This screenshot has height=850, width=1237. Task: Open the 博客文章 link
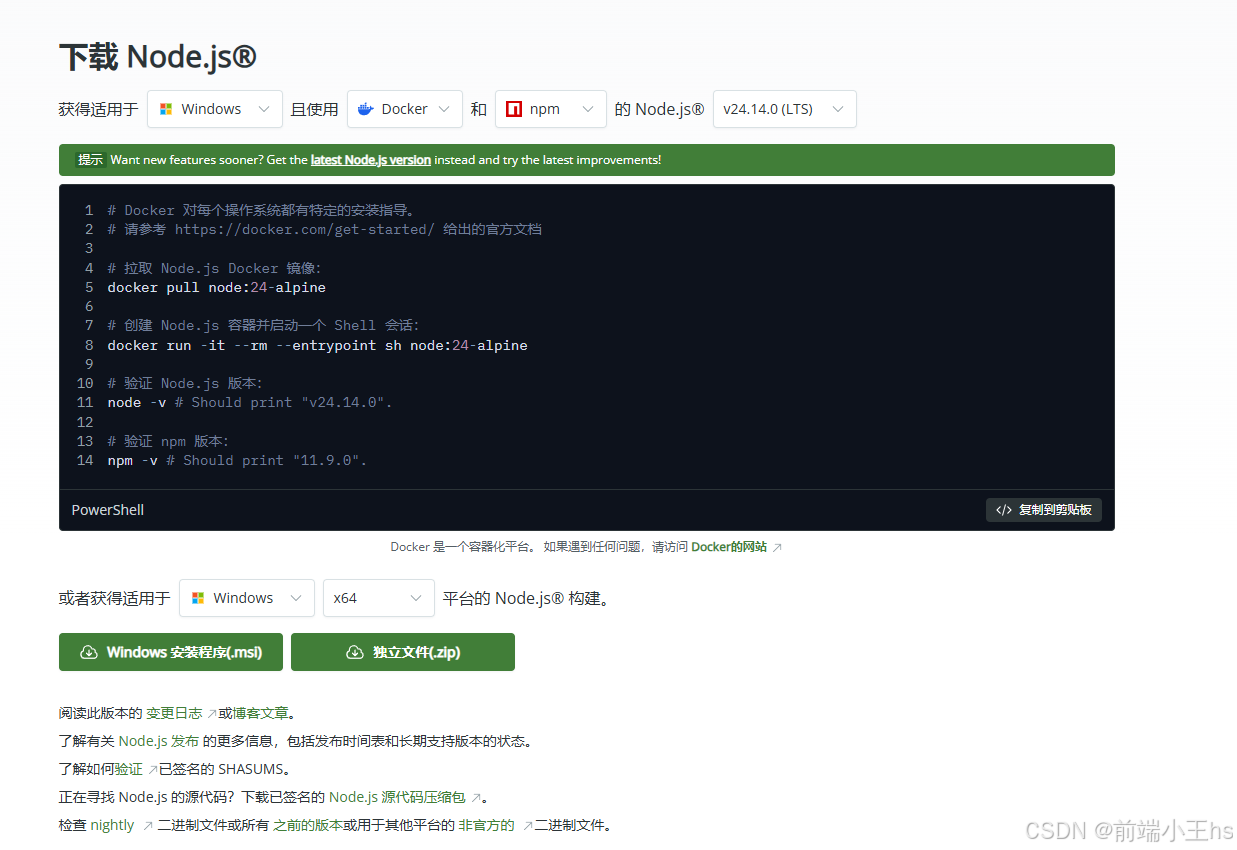coord(261,714)
